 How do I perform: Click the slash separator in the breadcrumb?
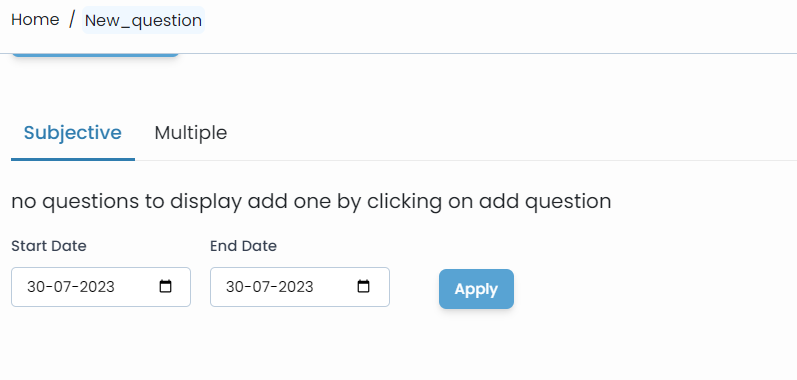pos(72,20)
